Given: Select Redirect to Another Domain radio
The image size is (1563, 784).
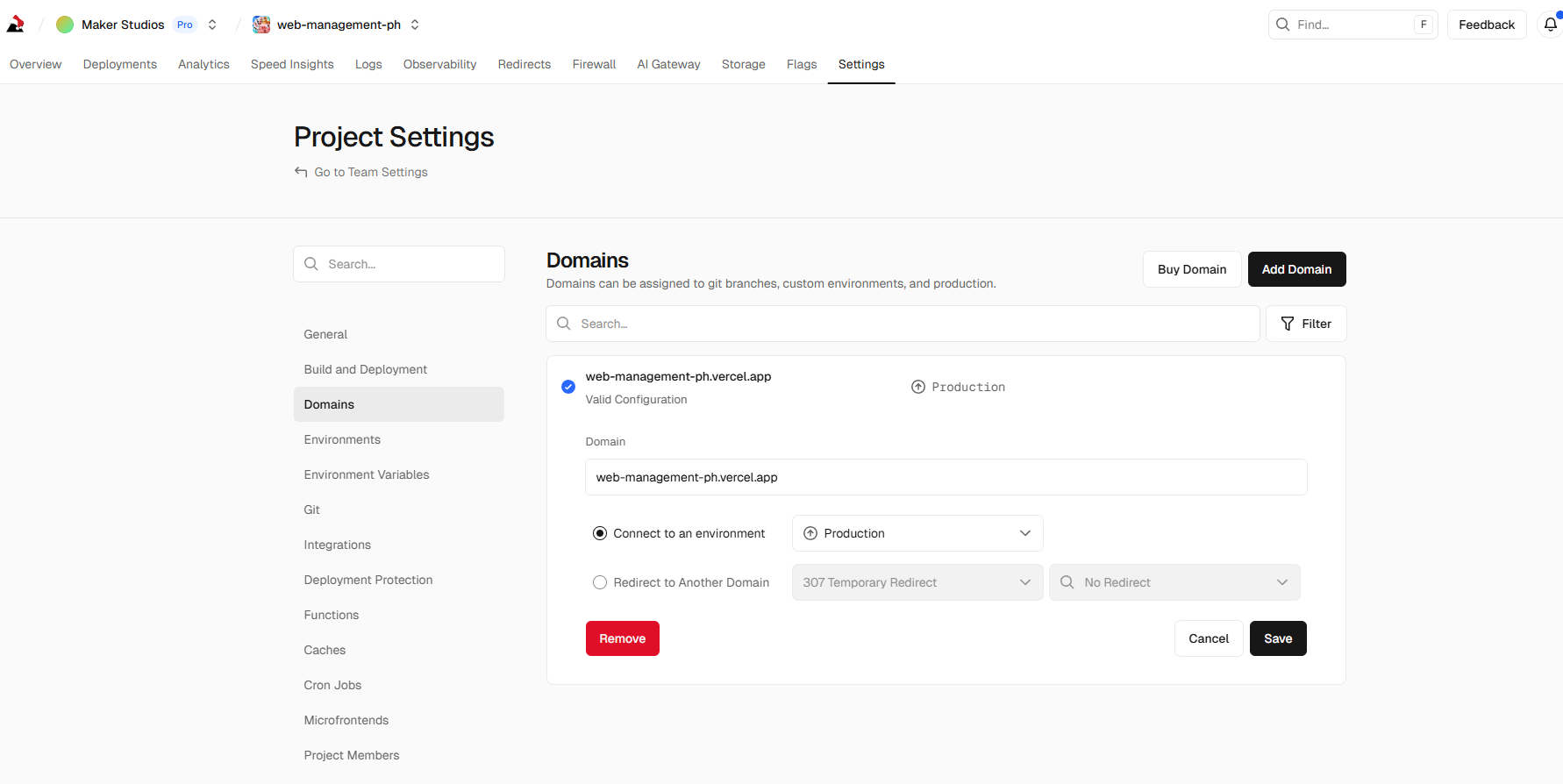Looking at the screenshot, I should click(600, 582).
